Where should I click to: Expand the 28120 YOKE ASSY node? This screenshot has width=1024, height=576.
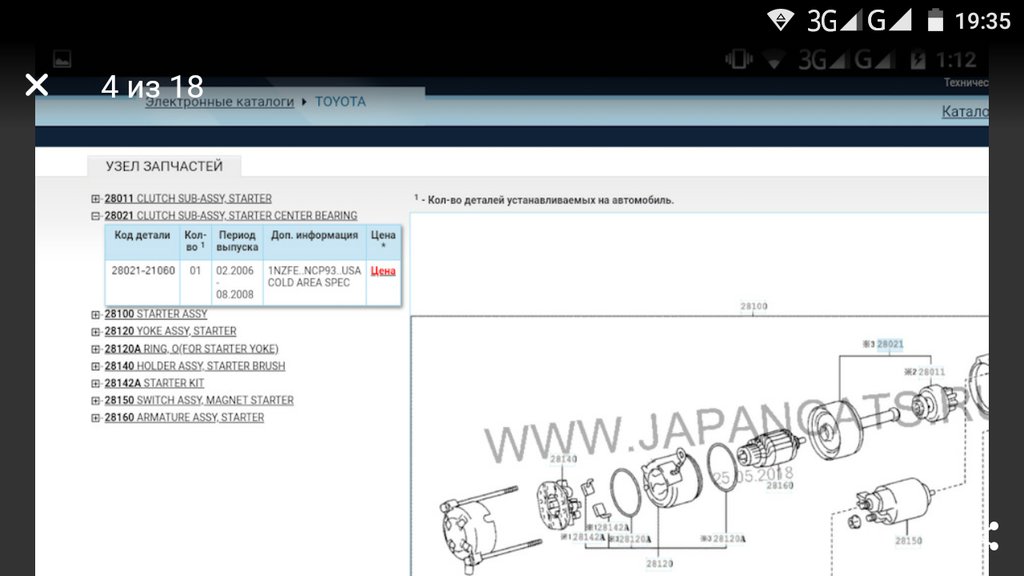pyautogui.click(x=95, y=332)
